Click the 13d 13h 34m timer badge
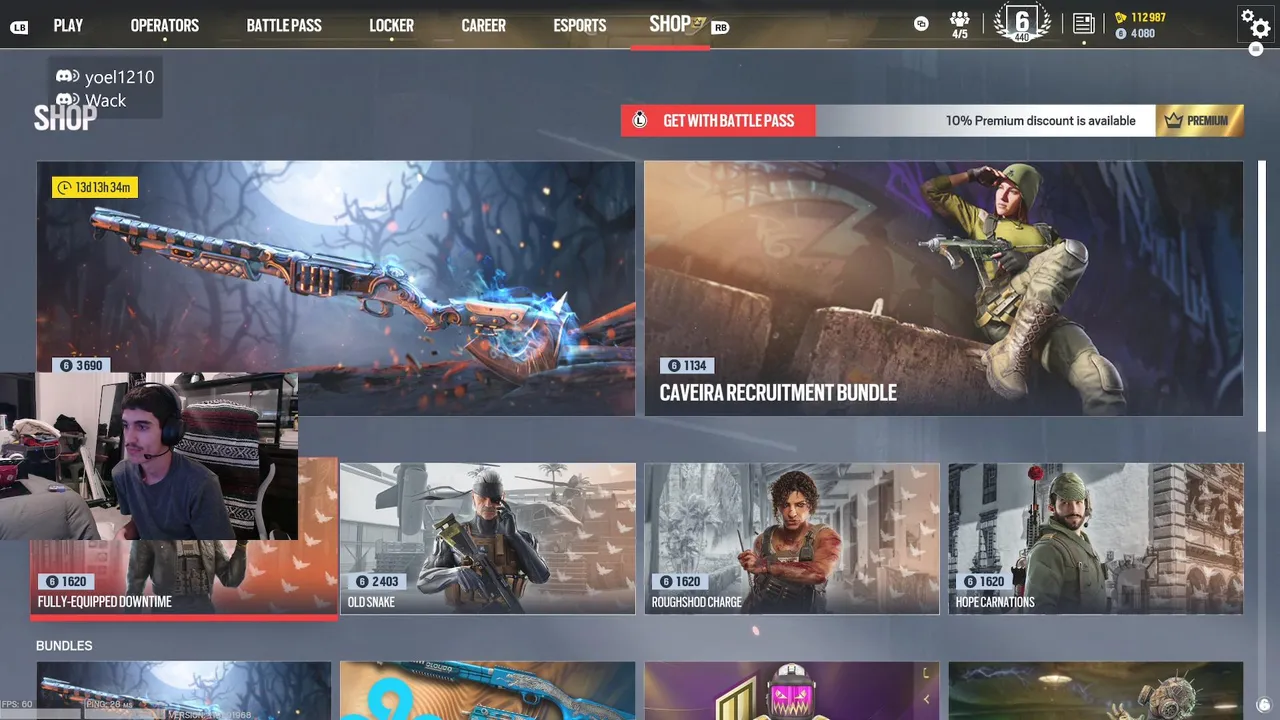 pos(95,187)
